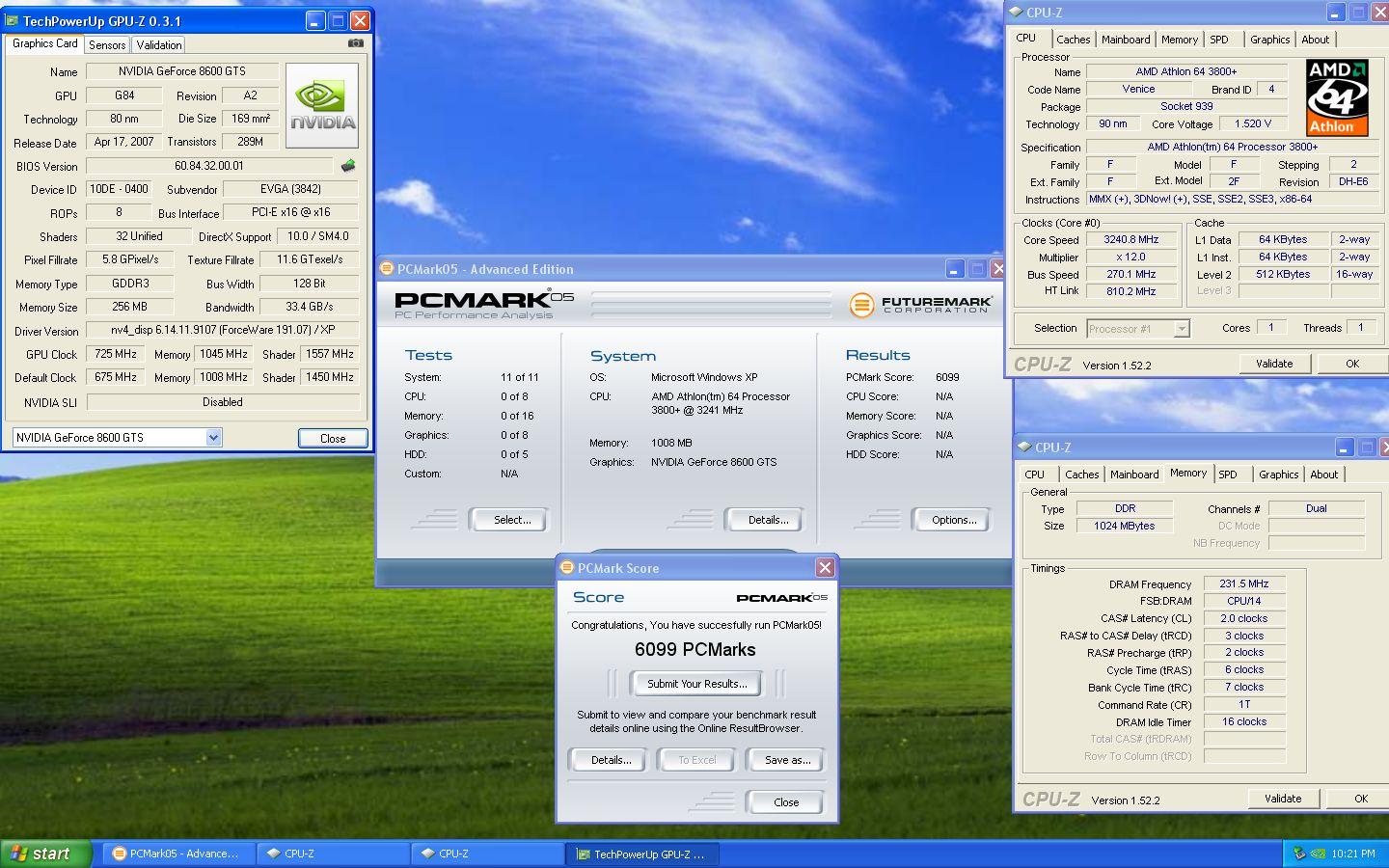The image size is (1389, 868).
Task: Open the About tab in lower CPU-Z
Action: pyautogui.click(x=1323, y=475)
